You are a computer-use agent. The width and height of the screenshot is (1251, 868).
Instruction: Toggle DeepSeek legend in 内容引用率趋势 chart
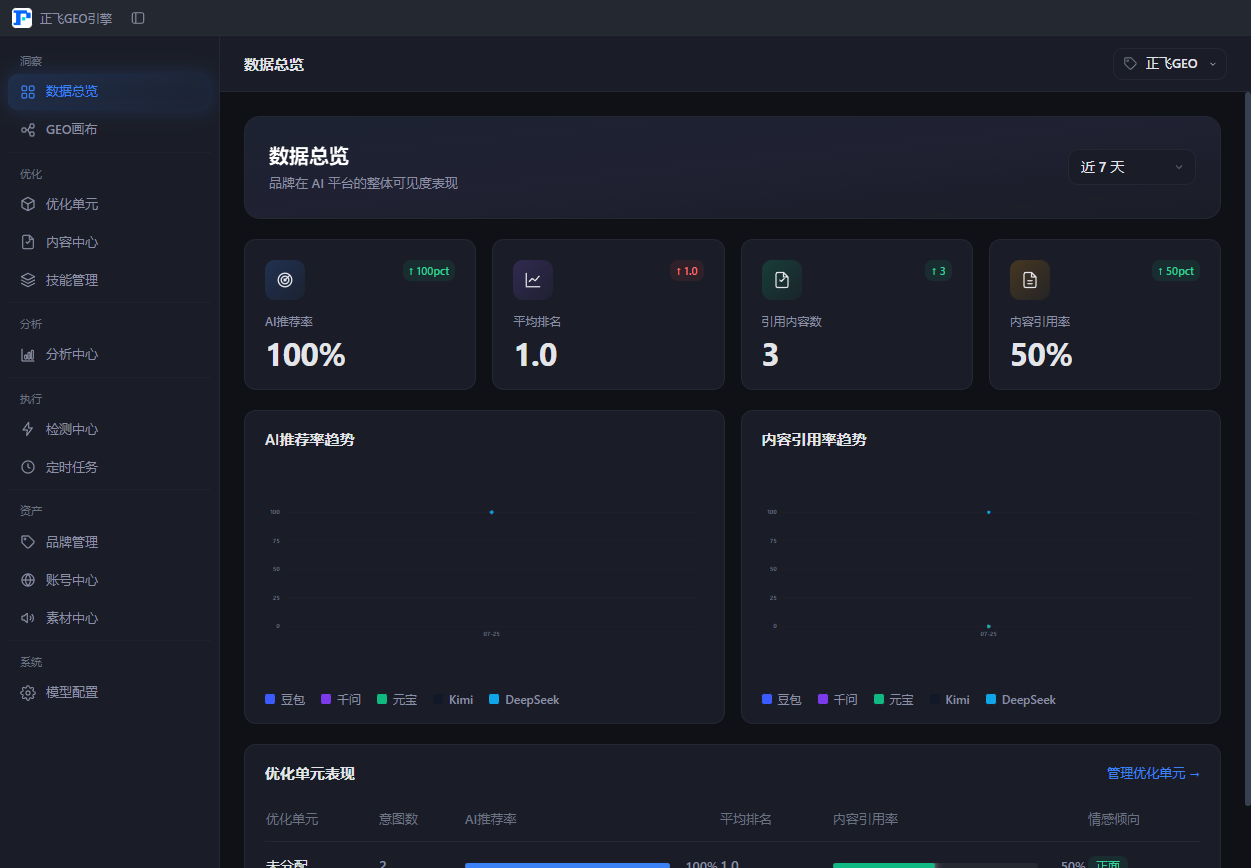[1020, 700]
